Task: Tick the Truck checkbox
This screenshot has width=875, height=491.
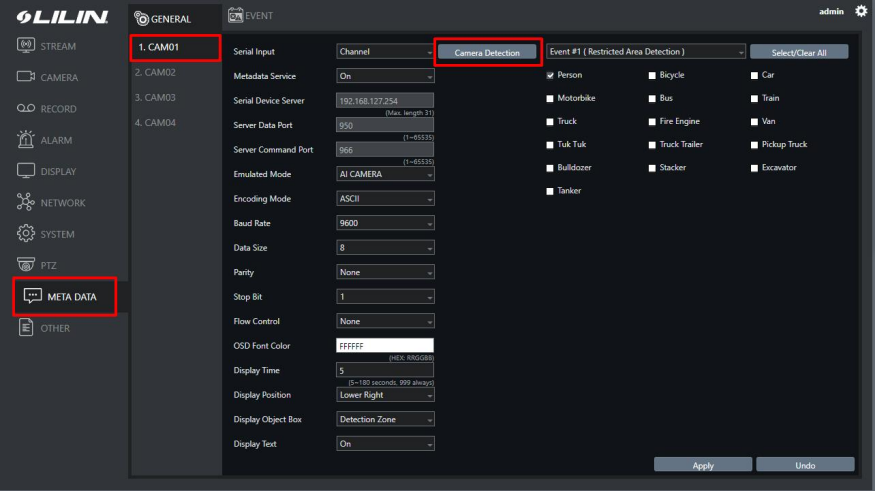Action: click(x=550, y=122)
